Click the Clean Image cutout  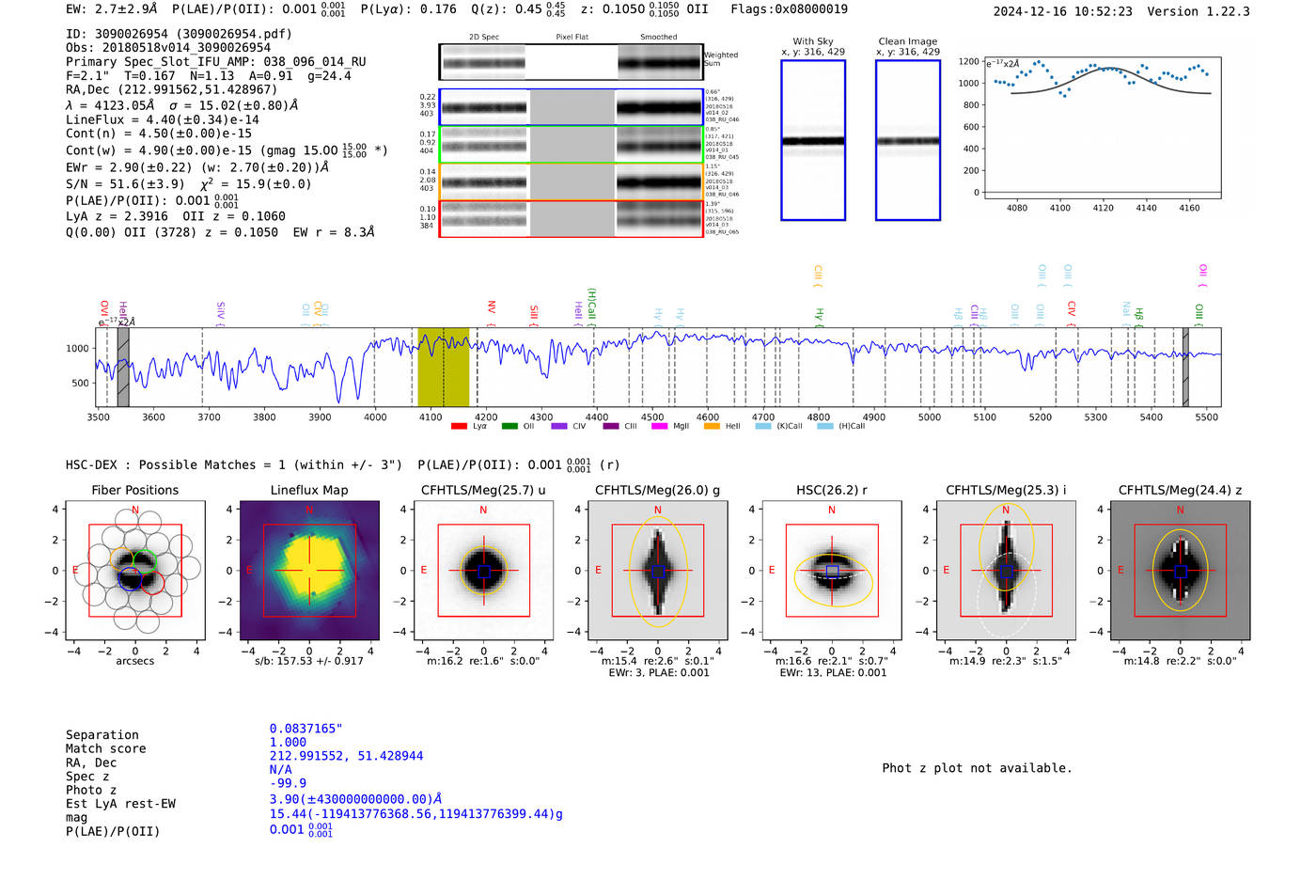[x=908, y=140]
